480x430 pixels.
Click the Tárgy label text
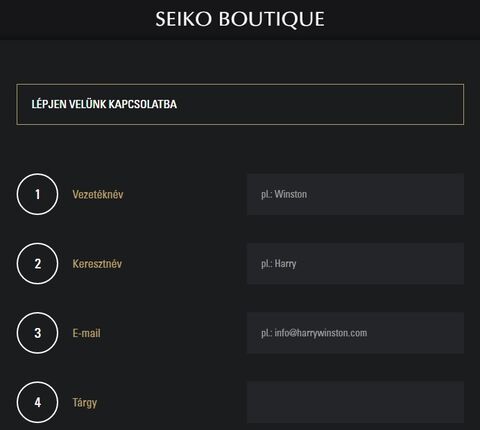[x=85, y=403]
